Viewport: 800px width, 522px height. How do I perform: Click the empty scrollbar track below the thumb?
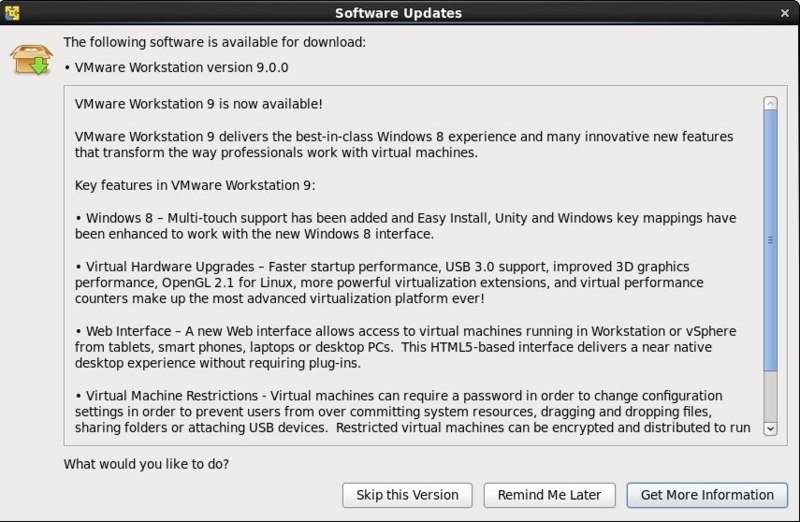[x=770, y=395]
